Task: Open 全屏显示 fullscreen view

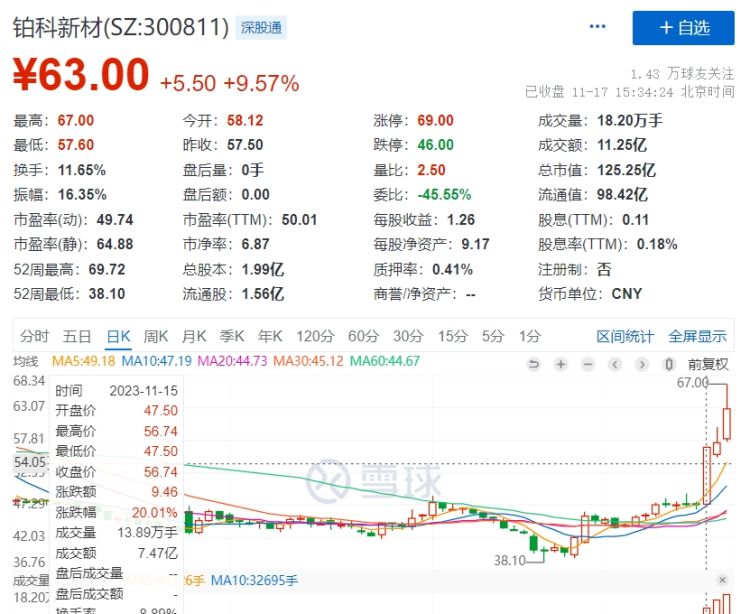Action: point(697,336)
